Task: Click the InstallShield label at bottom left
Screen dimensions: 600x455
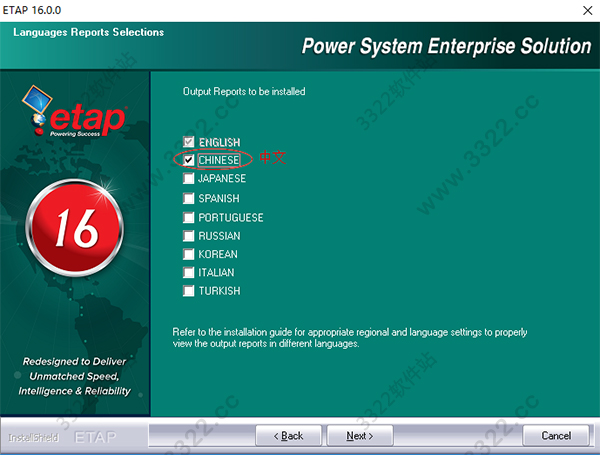Action: click(x=33, y=437)
